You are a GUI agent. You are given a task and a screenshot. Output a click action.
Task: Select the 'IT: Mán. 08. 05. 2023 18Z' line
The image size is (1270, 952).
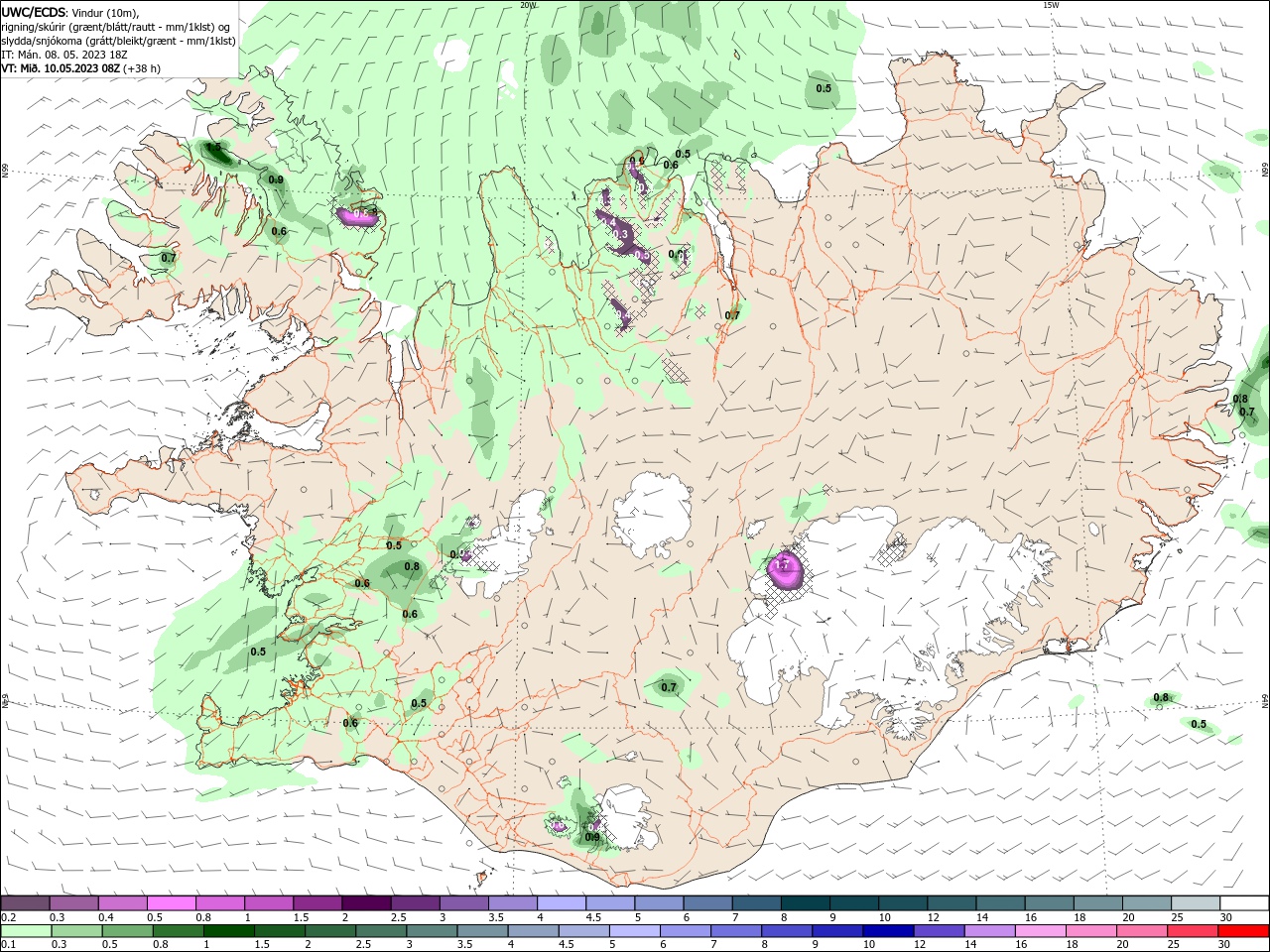click(66, 55)
